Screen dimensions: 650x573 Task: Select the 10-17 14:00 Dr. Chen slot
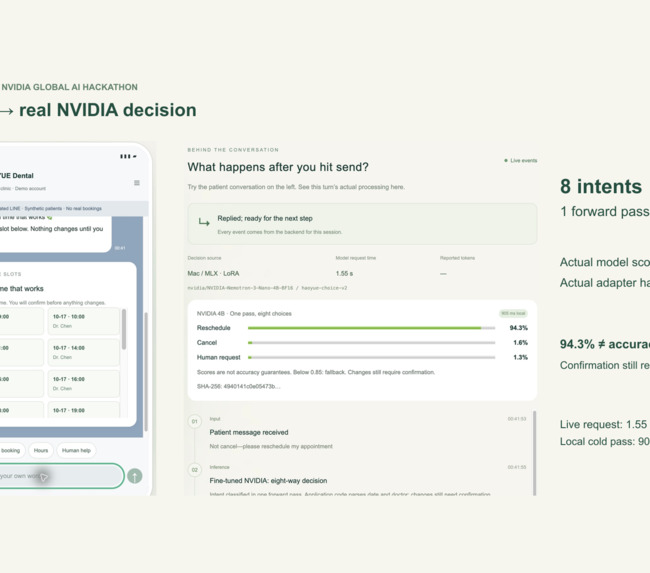(83, 352)
